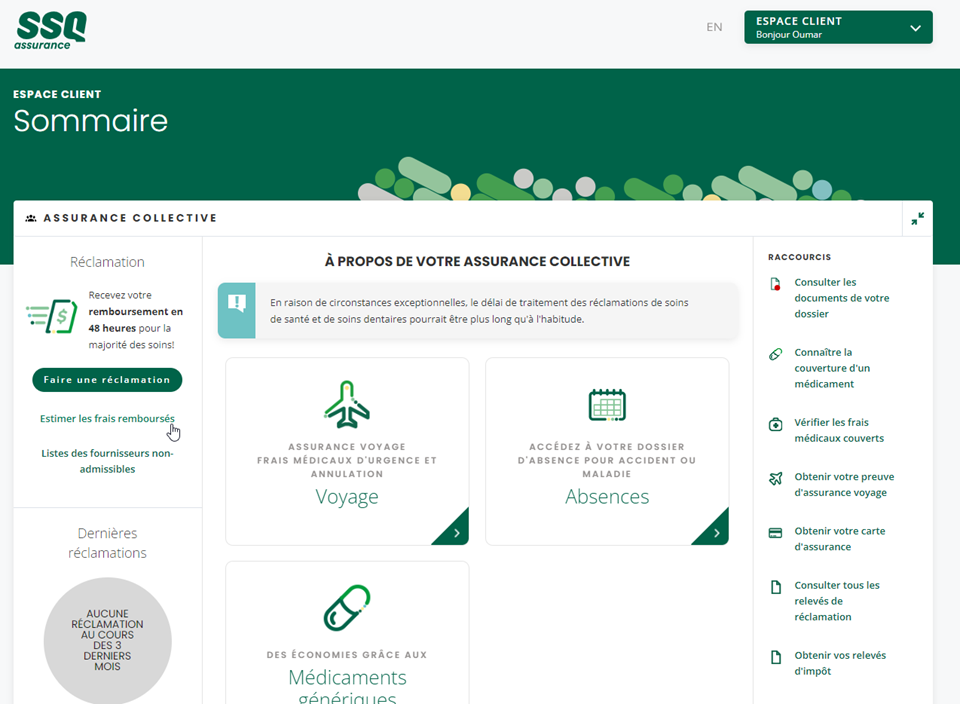Screen dimensions: 960x704
Task: Switch language to EN
Action: (714, 27)
